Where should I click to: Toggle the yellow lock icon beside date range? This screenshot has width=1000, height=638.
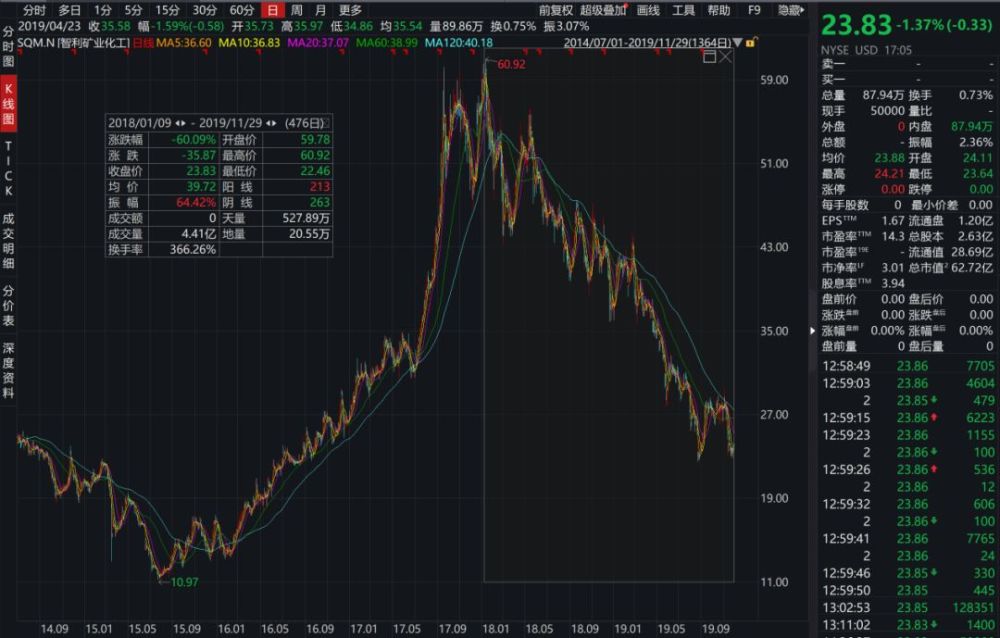pos(751,43)
